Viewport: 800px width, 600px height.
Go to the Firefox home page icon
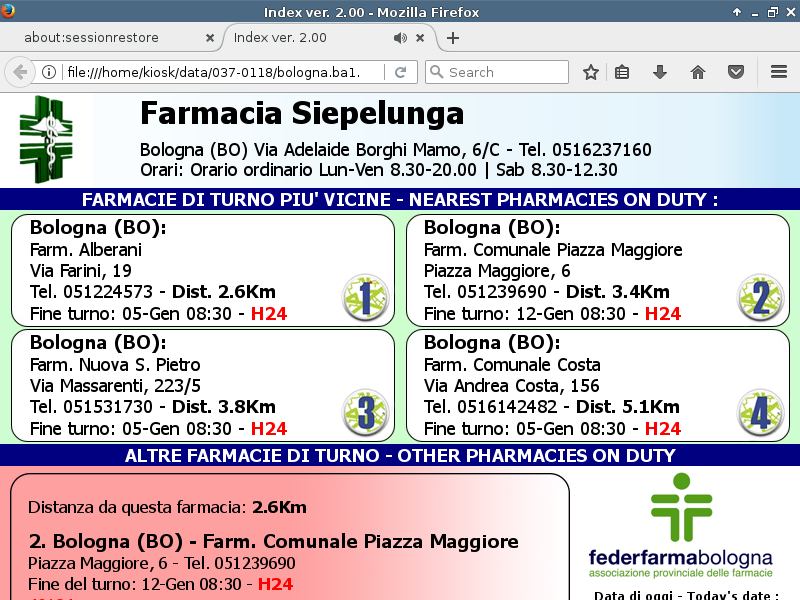(698, 72)
